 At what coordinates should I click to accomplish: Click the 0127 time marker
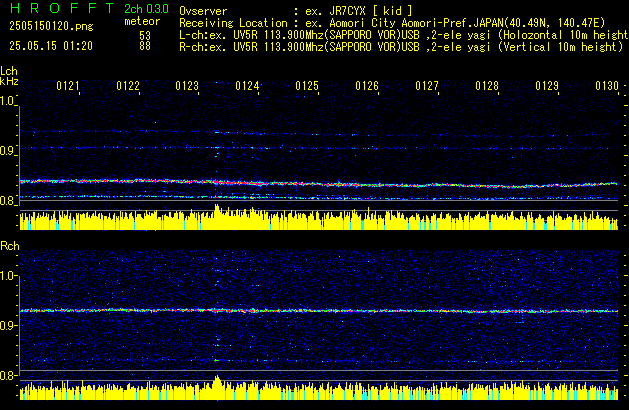click(427, 86)
